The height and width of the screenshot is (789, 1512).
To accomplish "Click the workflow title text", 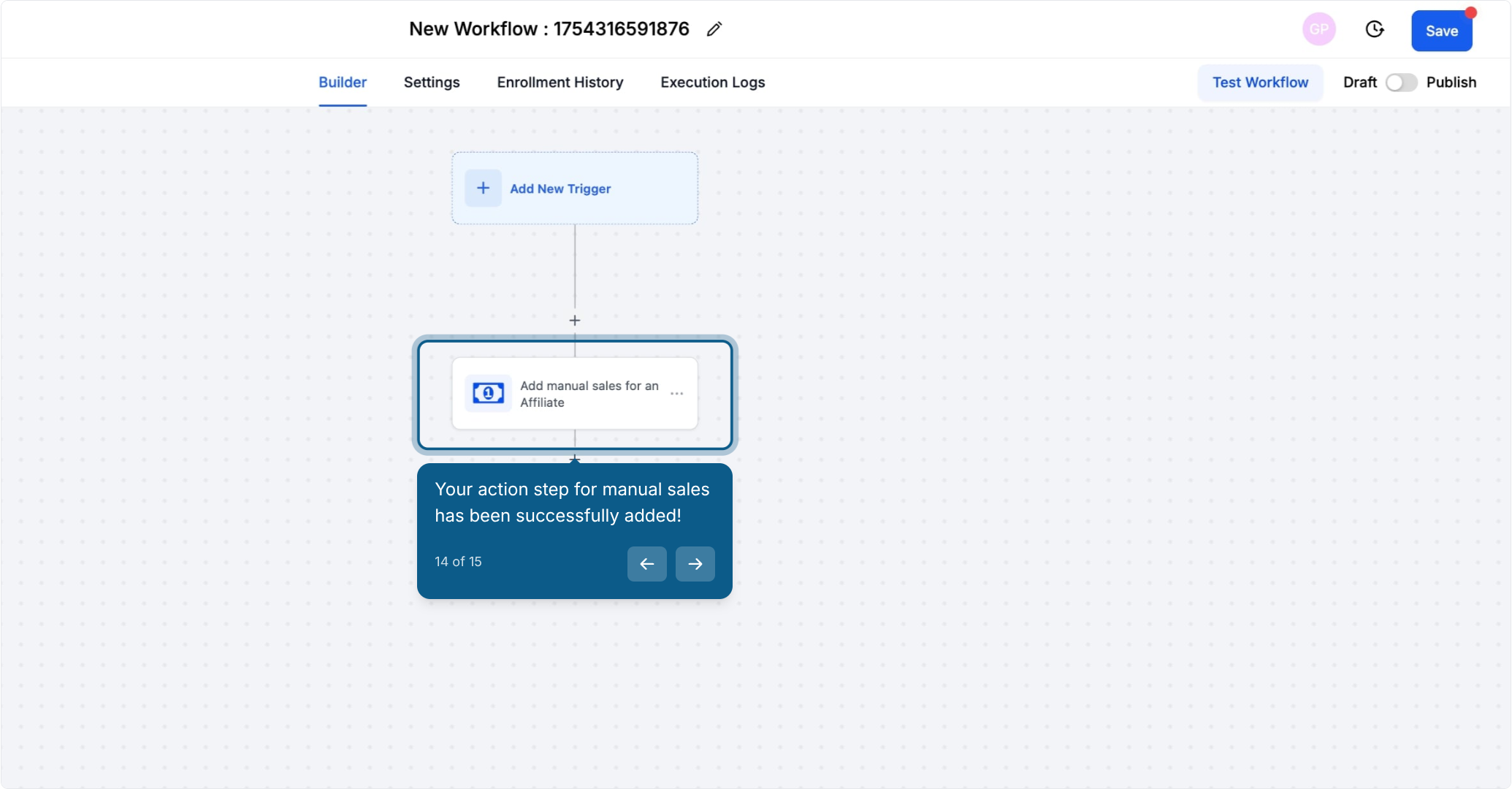I will coord(549,29).
